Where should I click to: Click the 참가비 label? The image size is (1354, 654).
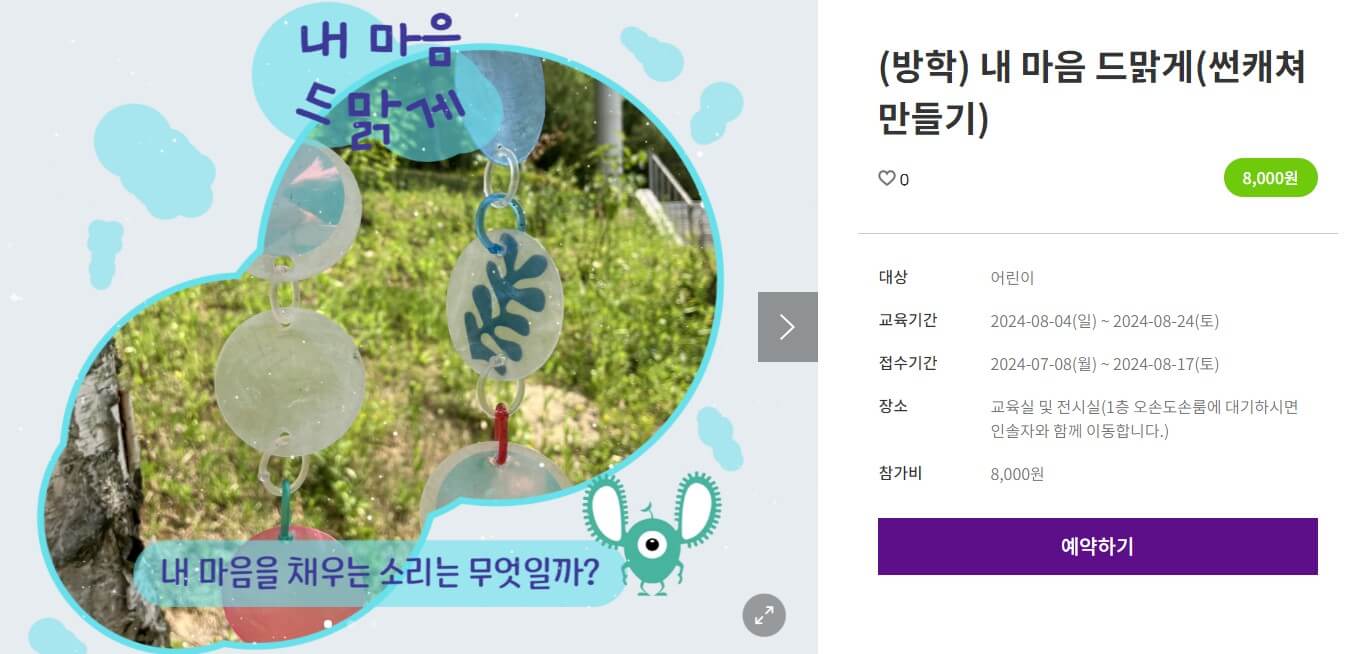pyautogui.click(x=900, y=472)
